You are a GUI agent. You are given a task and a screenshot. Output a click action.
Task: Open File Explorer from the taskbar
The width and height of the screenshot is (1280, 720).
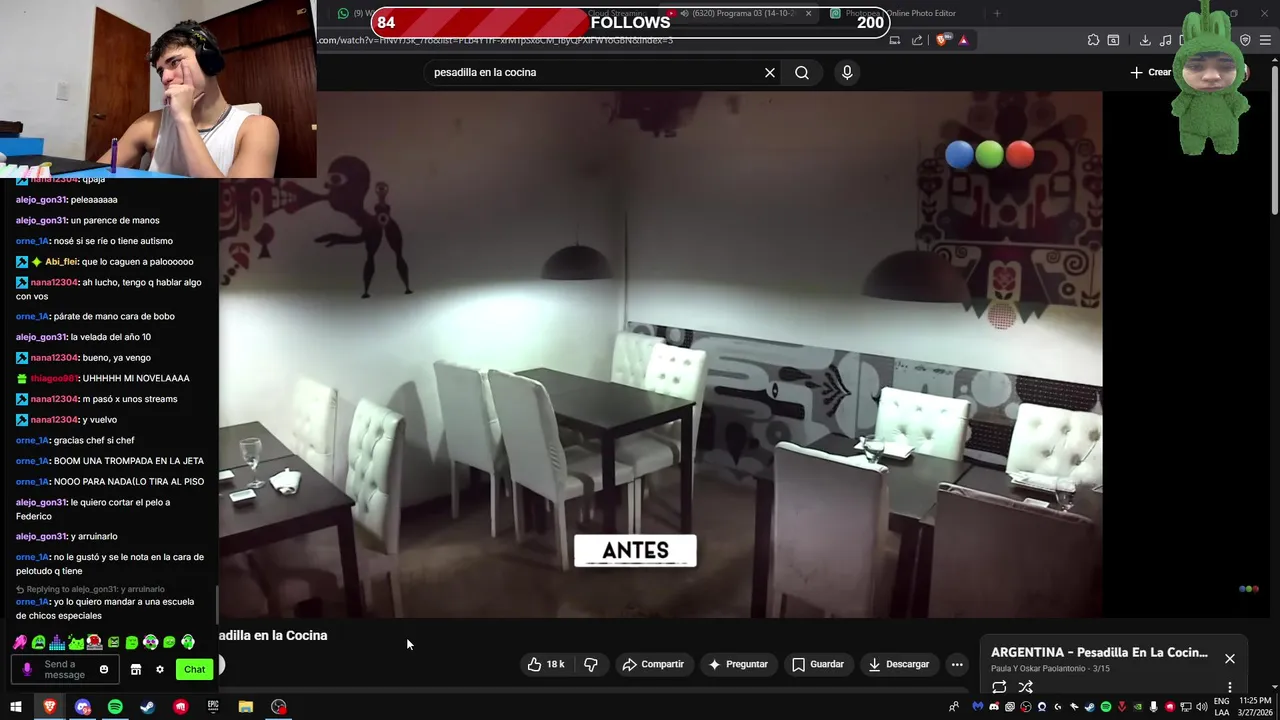[x=246, y=707]
